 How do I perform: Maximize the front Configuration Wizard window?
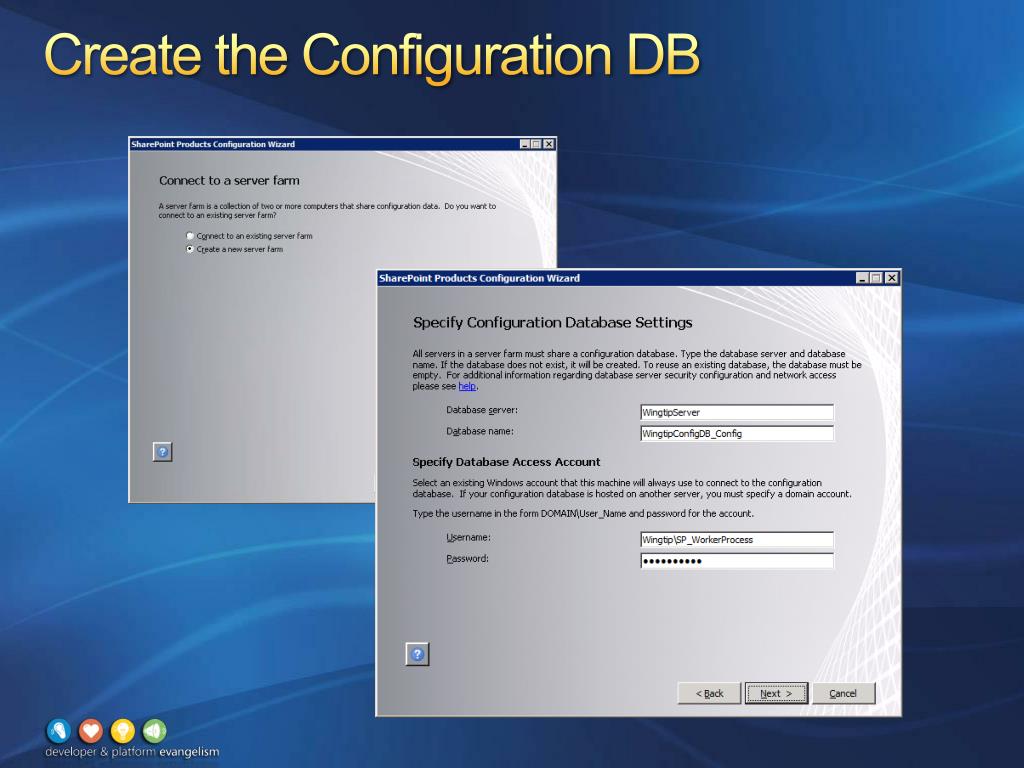point(876,278)
